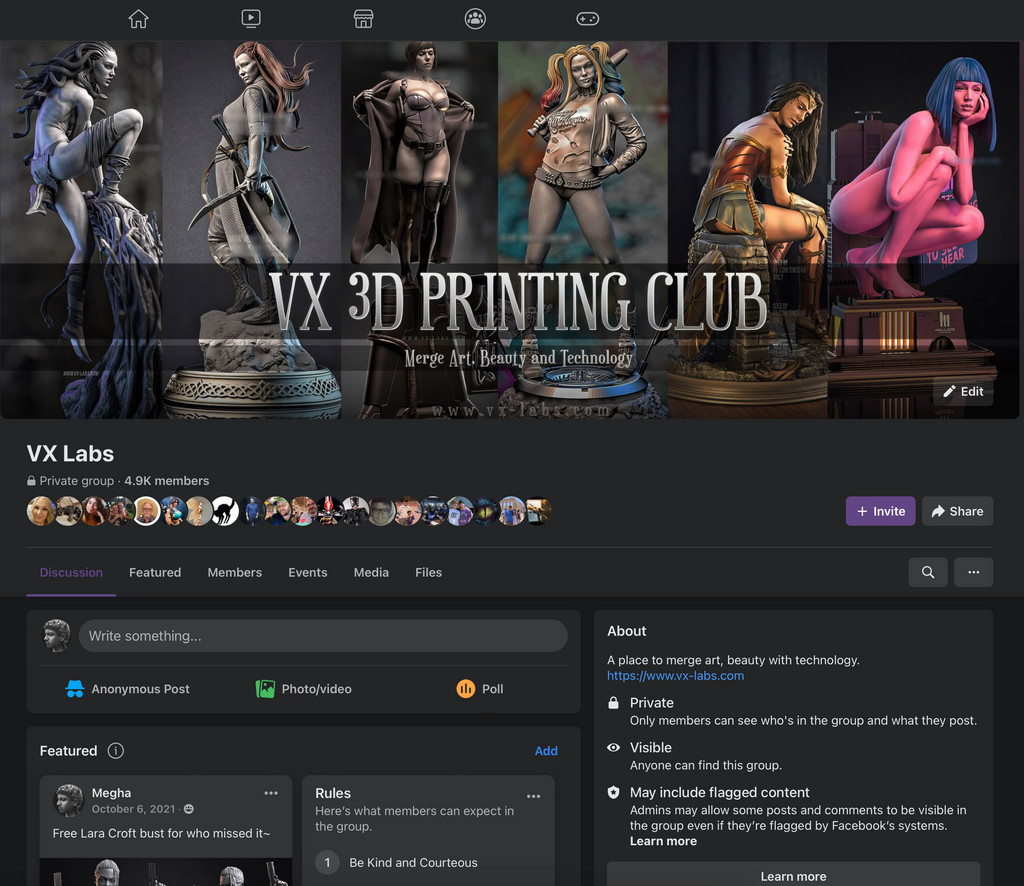Open your profile avatar beside the composer
The width and height of the screenshot is (1024, 886).
(56, 635)
